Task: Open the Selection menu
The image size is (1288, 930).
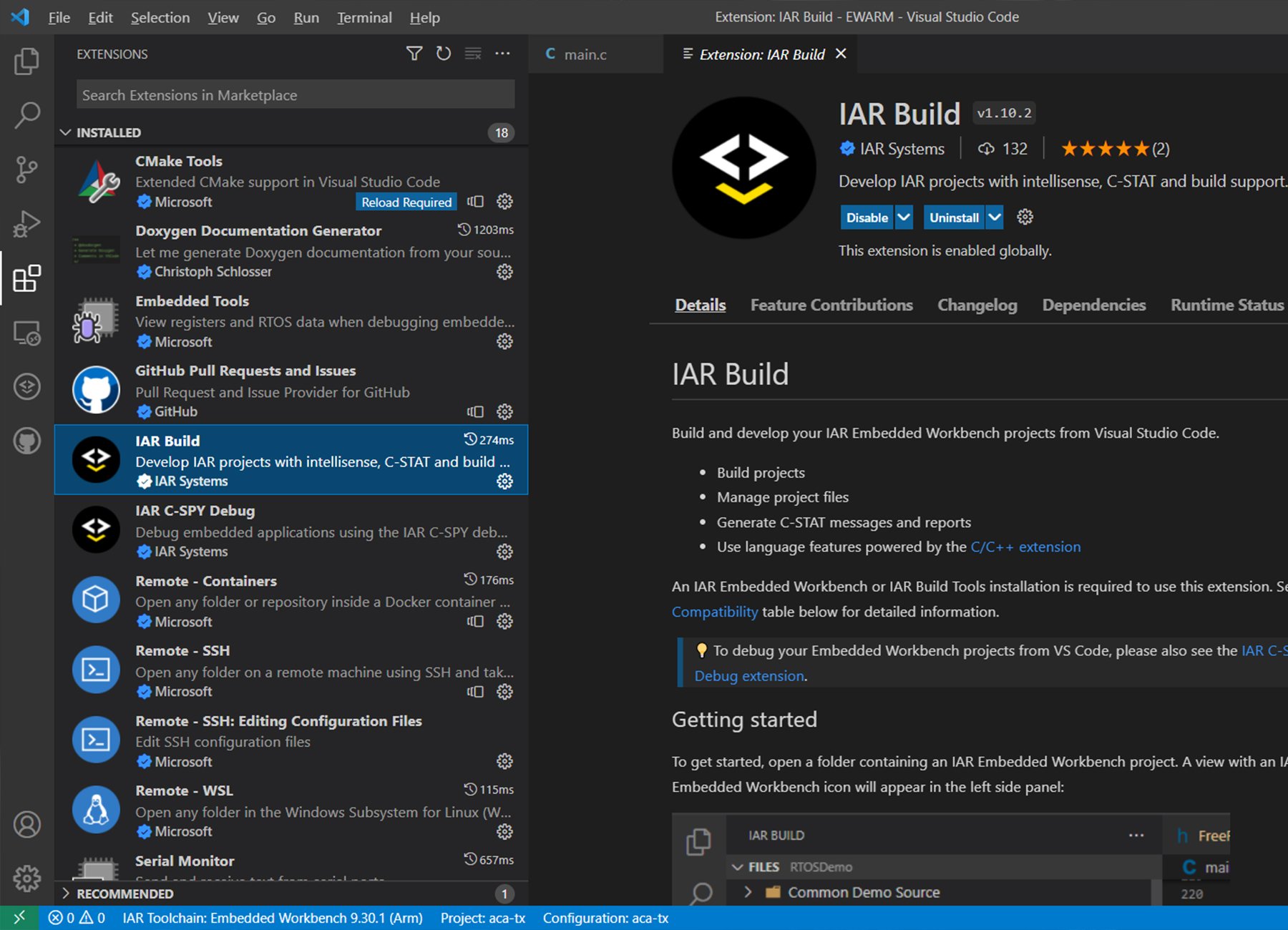Action: point(160,17)
